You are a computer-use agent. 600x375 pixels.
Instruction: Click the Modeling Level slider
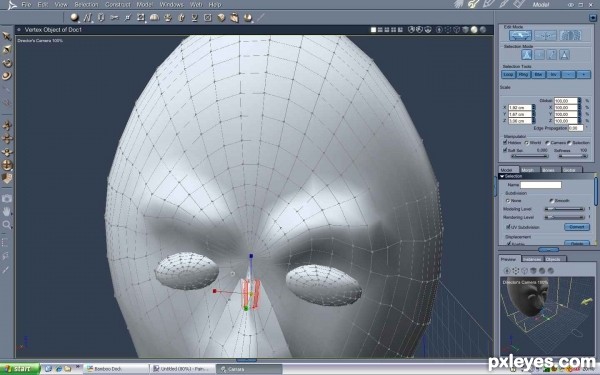pos(564,209)
